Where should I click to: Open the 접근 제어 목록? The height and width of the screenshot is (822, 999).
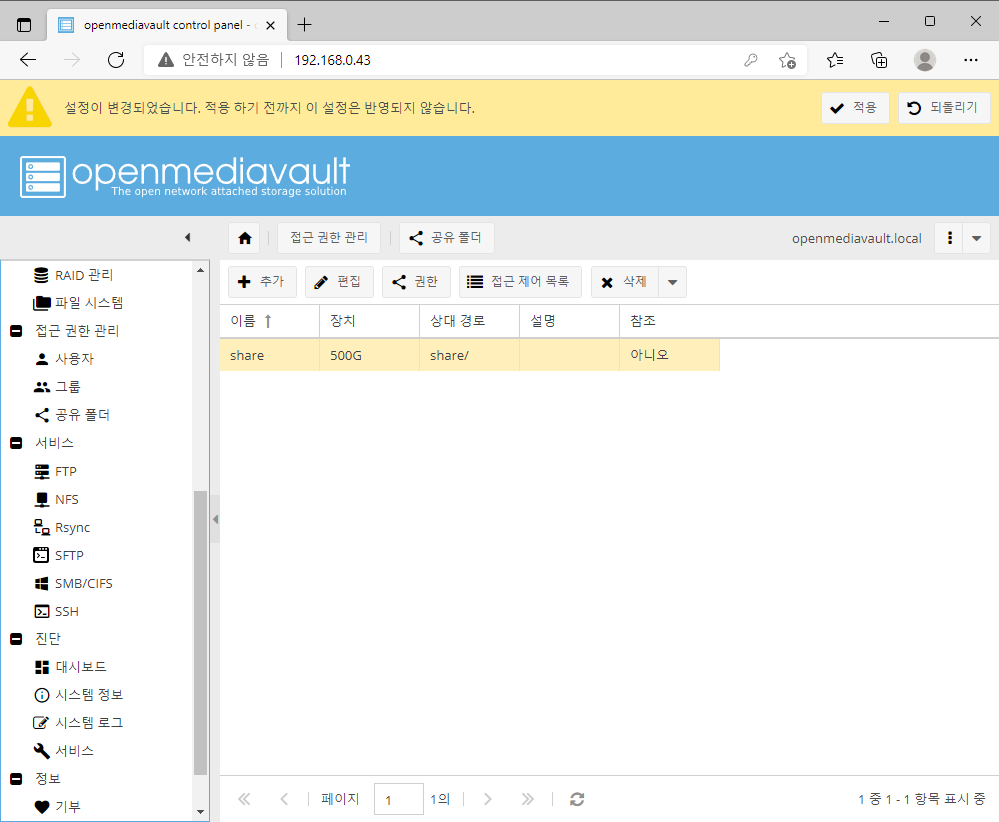point(520,282)
